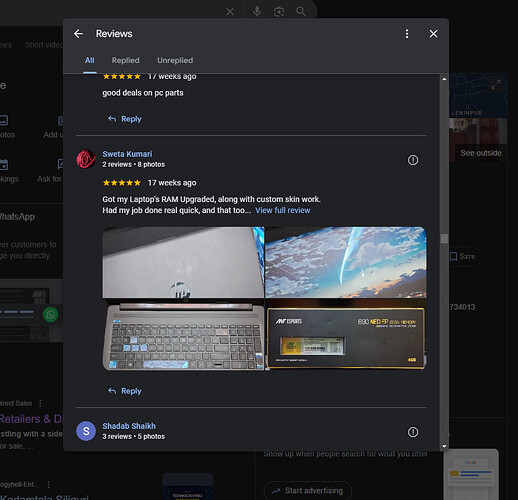Open Short videos tab in background page
The width and height of the screenshot is (518, 500).
click(x=44, y=45)
